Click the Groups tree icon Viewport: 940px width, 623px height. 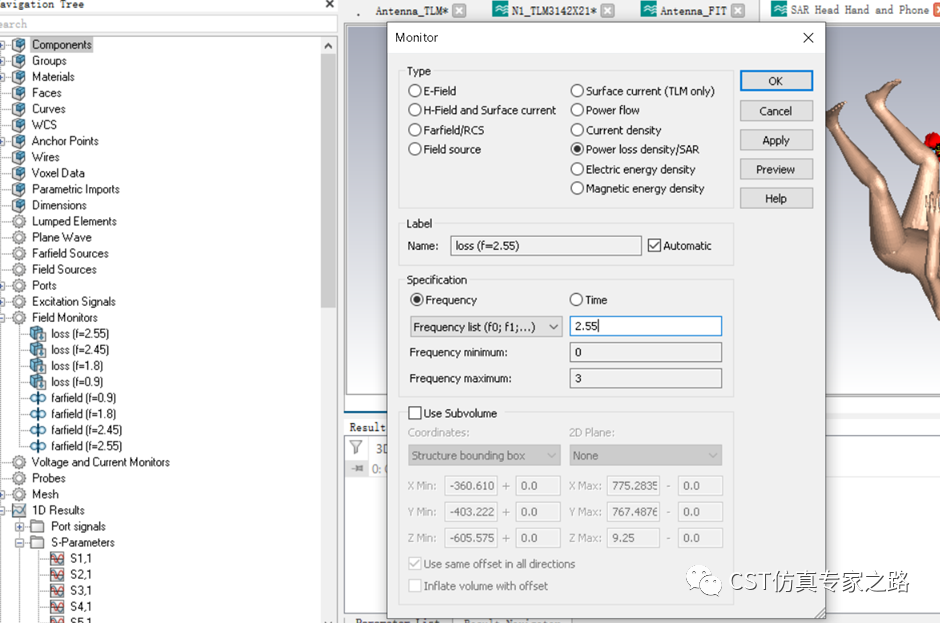coord(19,61)
